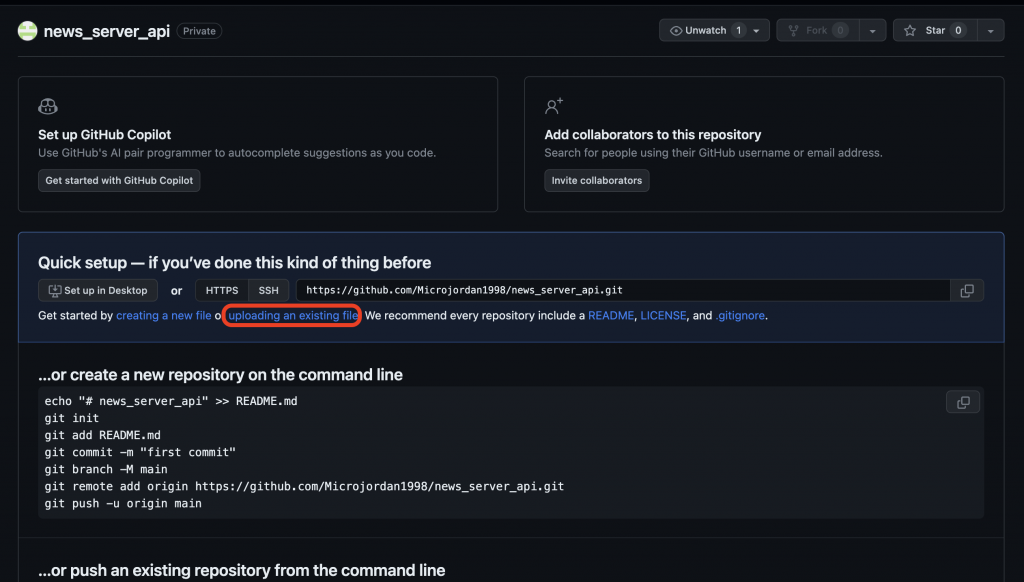Open the LICENSE link
Viewport: 1024px width, 582px height.
663,315
